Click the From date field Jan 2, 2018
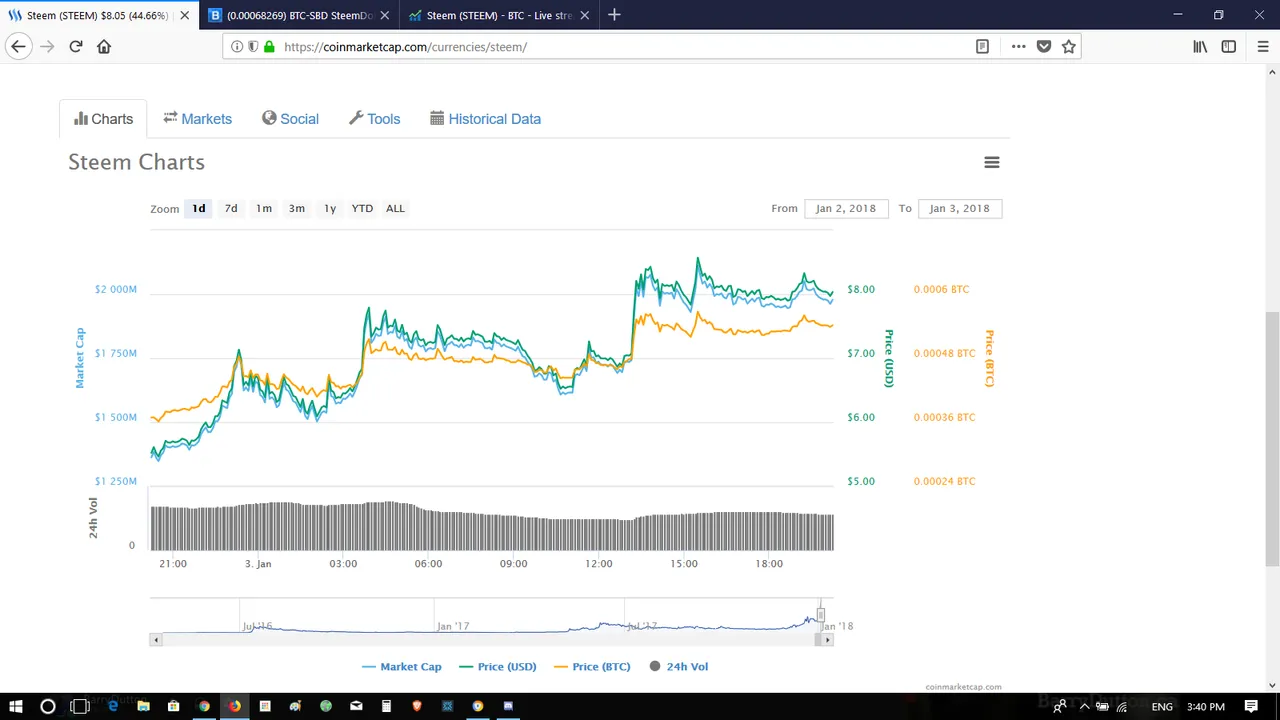Image resolution: width=1280 pixels, height=720 pixels. point(846,208)
